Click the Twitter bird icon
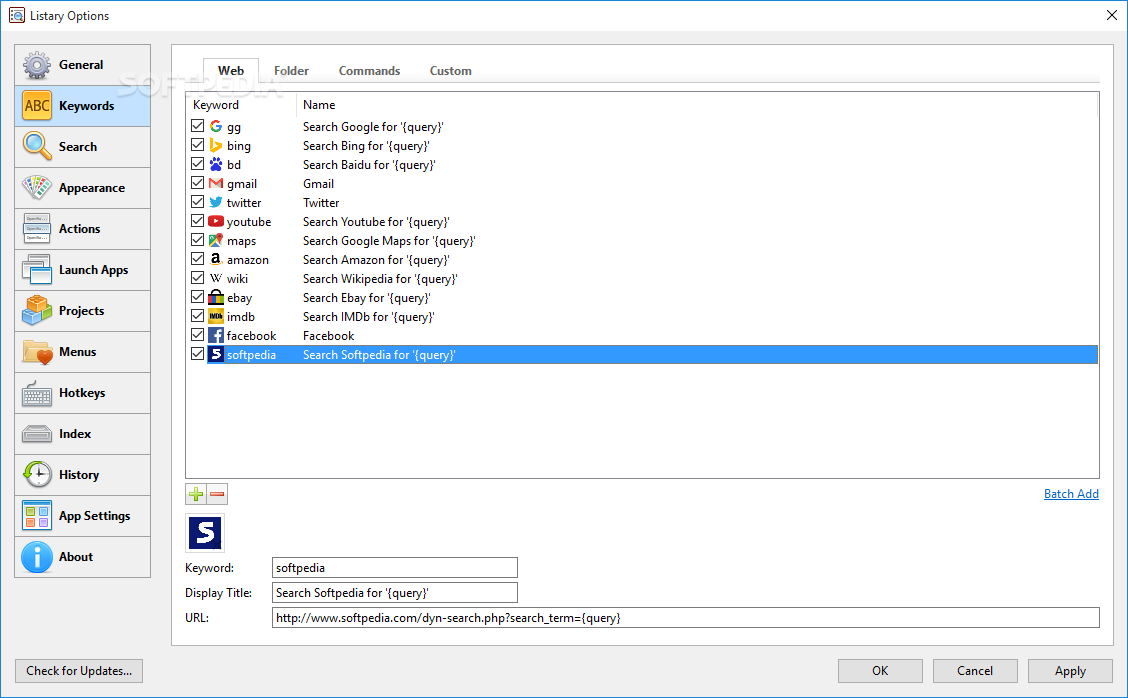This screenshot has height=698, width=1128. (216, 203)
